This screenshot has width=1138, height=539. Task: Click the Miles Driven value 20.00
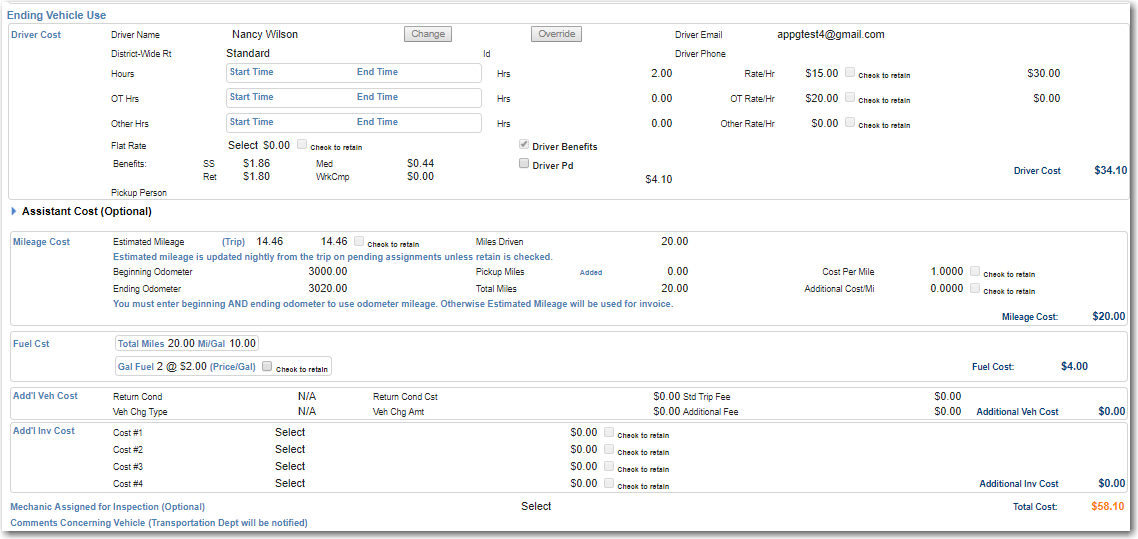click(675, 242)
